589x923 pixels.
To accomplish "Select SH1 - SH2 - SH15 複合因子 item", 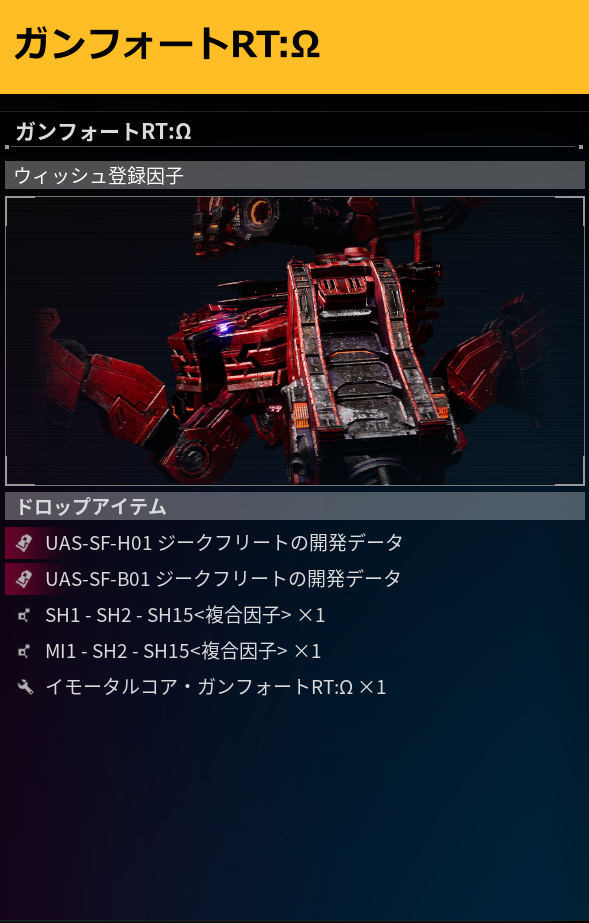I will click(x=185, y=616).
